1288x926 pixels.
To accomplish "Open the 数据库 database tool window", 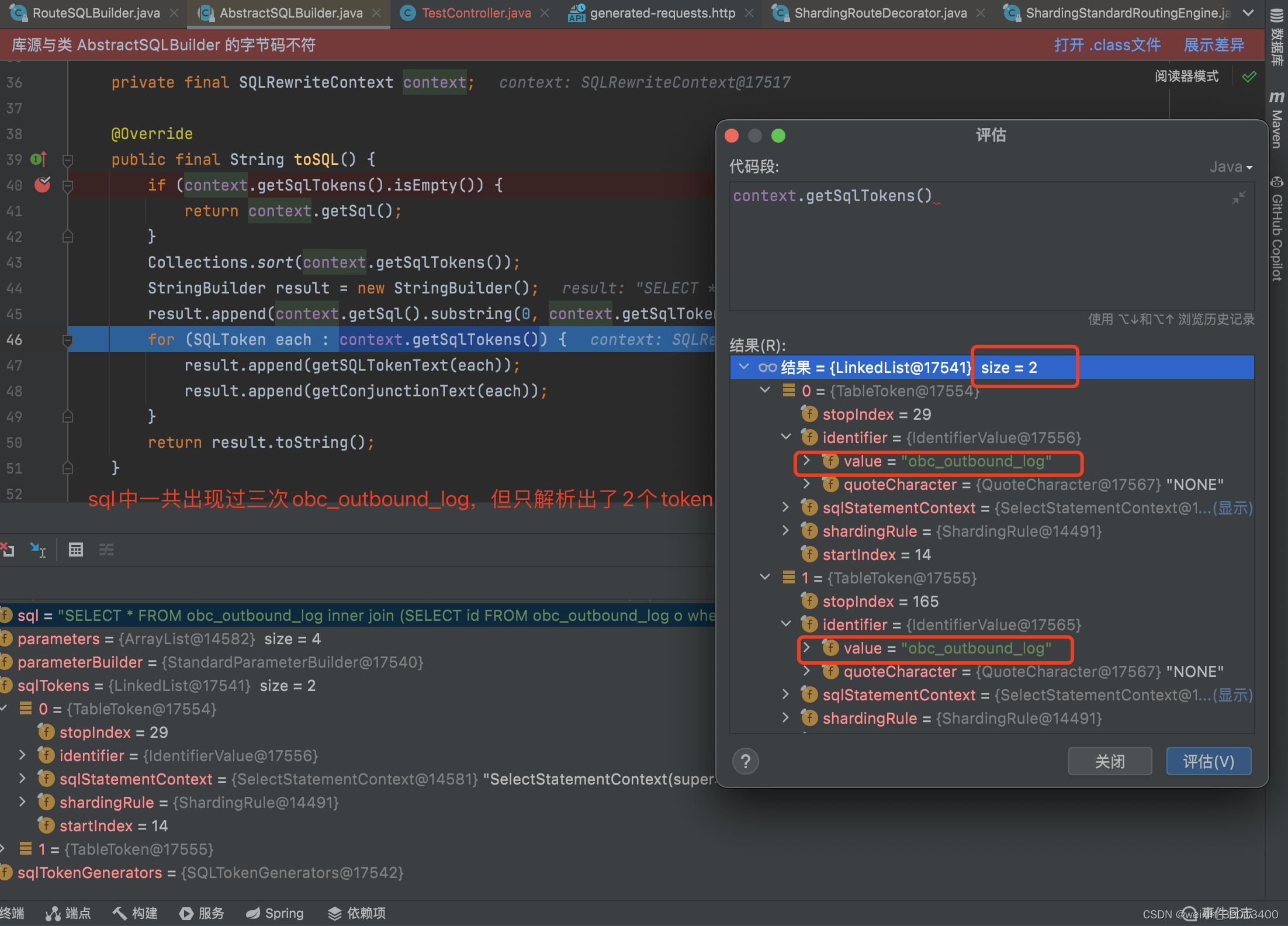I will click(1277, 36).
